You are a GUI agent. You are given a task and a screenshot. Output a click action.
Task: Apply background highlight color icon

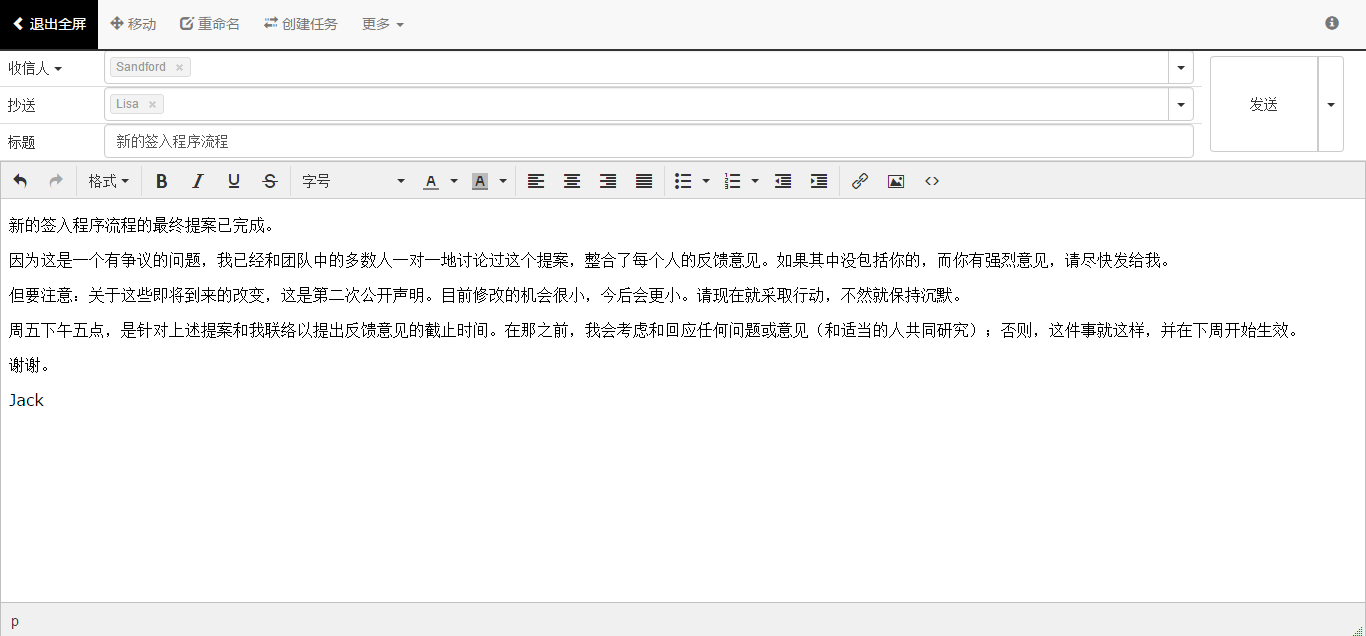pos(480,181)
